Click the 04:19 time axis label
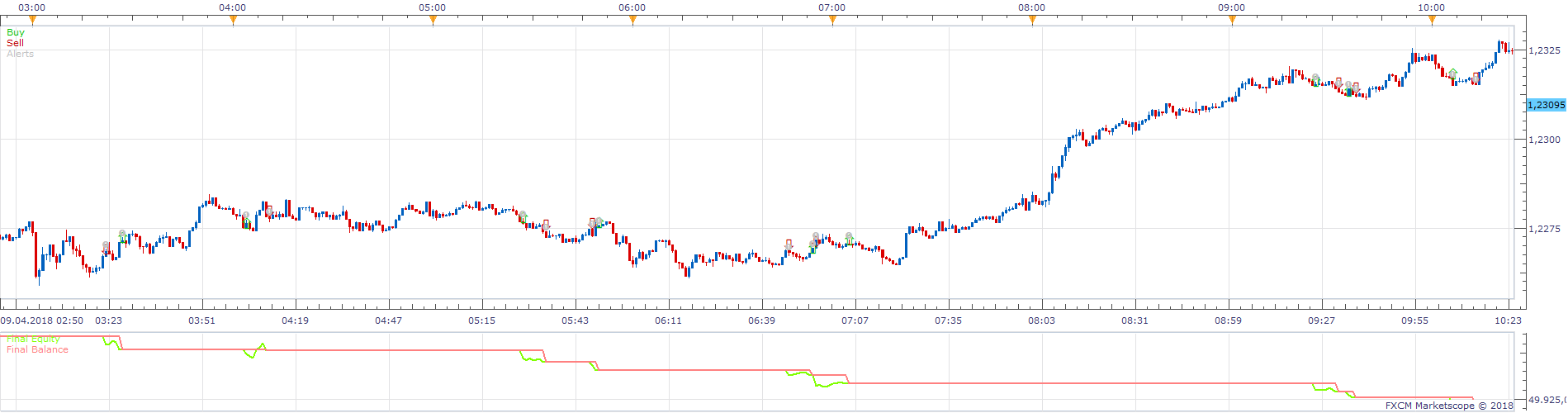1568x413 pixels. click(295, 320)
